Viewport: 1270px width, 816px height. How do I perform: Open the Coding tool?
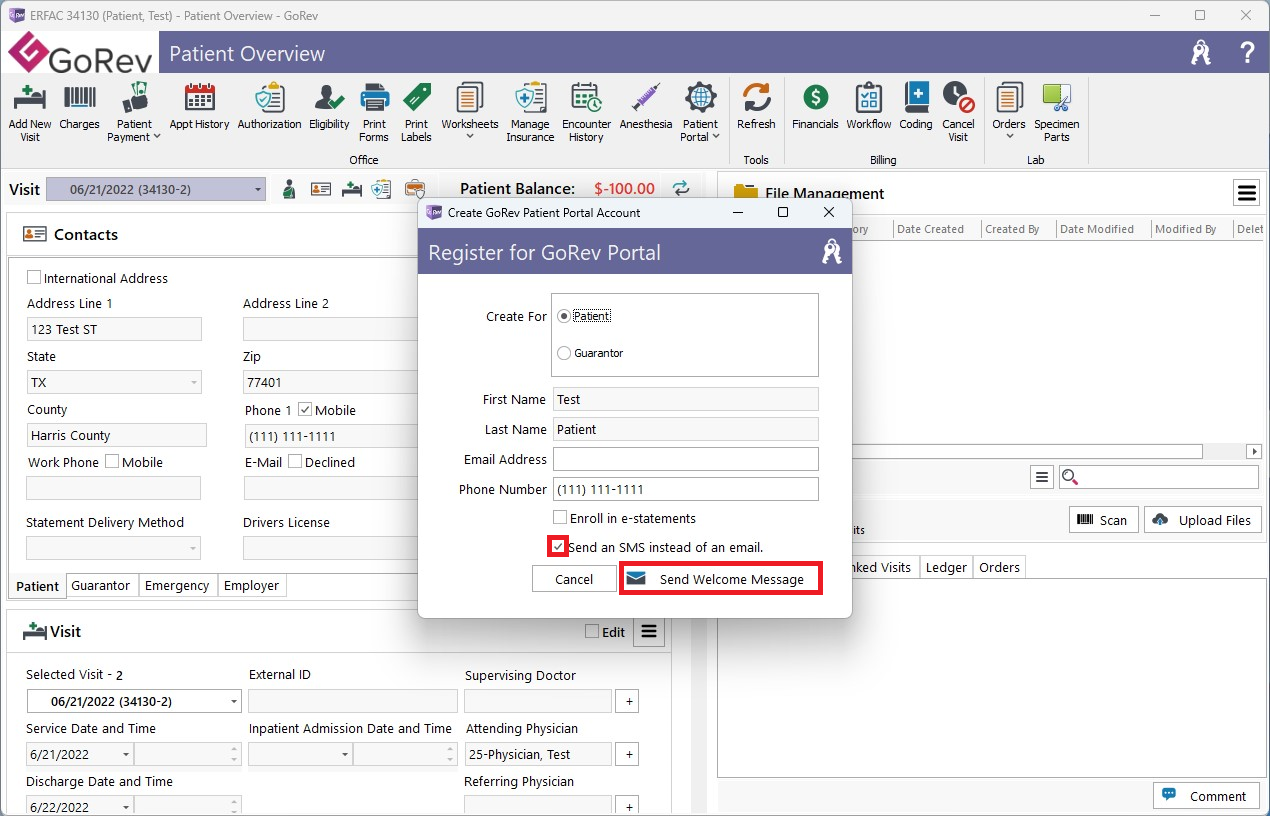pos(916,106)
